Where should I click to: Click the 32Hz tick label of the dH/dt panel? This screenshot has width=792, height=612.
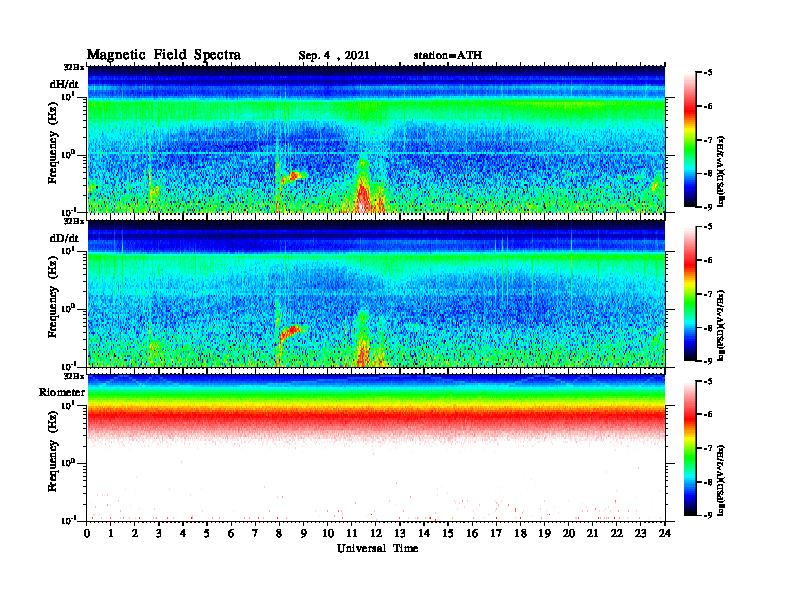(x=74, y=67)
